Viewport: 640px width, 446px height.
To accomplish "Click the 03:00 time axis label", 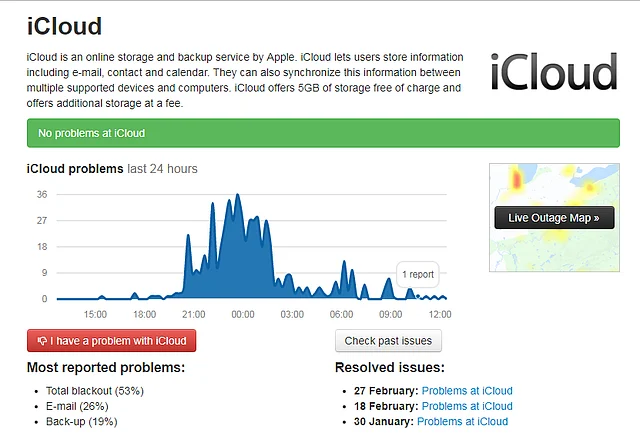I will tap(292, 315).
